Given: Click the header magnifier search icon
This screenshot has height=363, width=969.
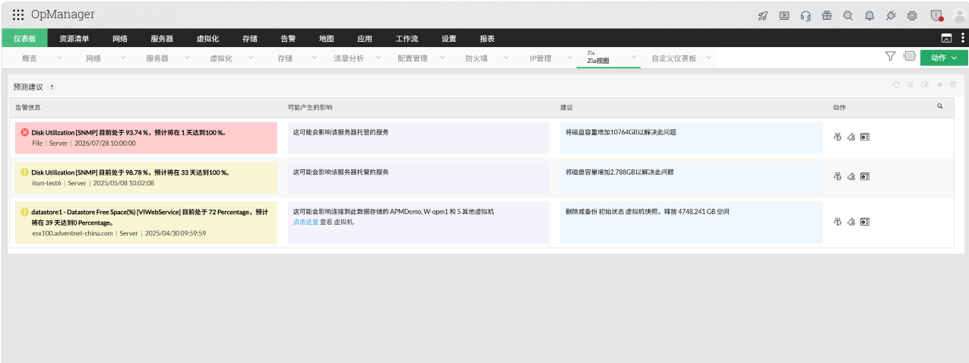Looking at the screenshot, I should [848, 16].
